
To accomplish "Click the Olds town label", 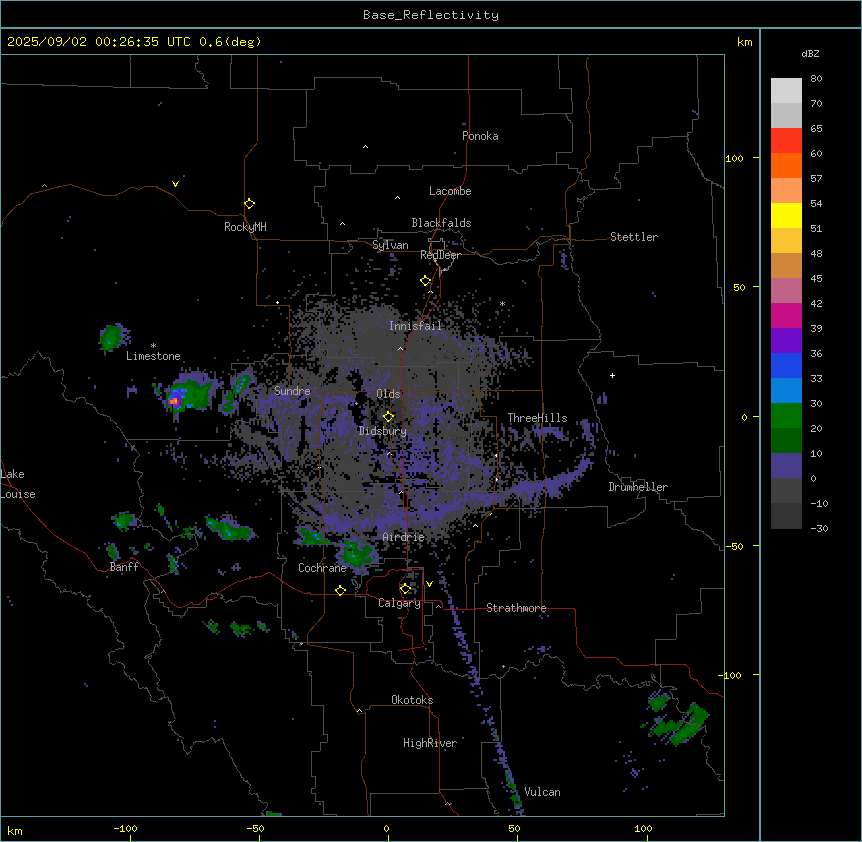I will (388, 394).
